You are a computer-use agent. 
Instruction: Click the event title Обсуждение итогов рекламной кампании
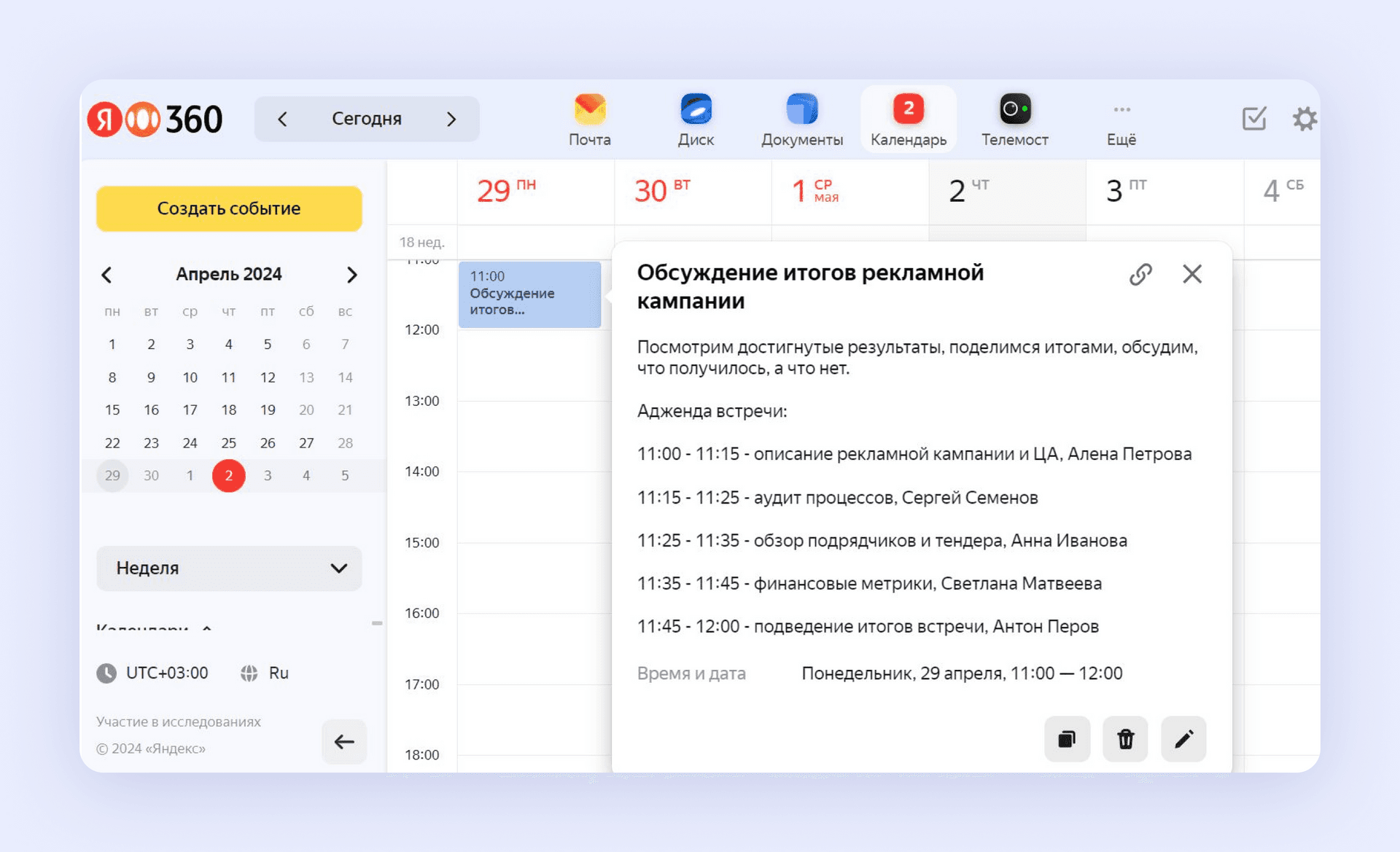tap(810, 286)
